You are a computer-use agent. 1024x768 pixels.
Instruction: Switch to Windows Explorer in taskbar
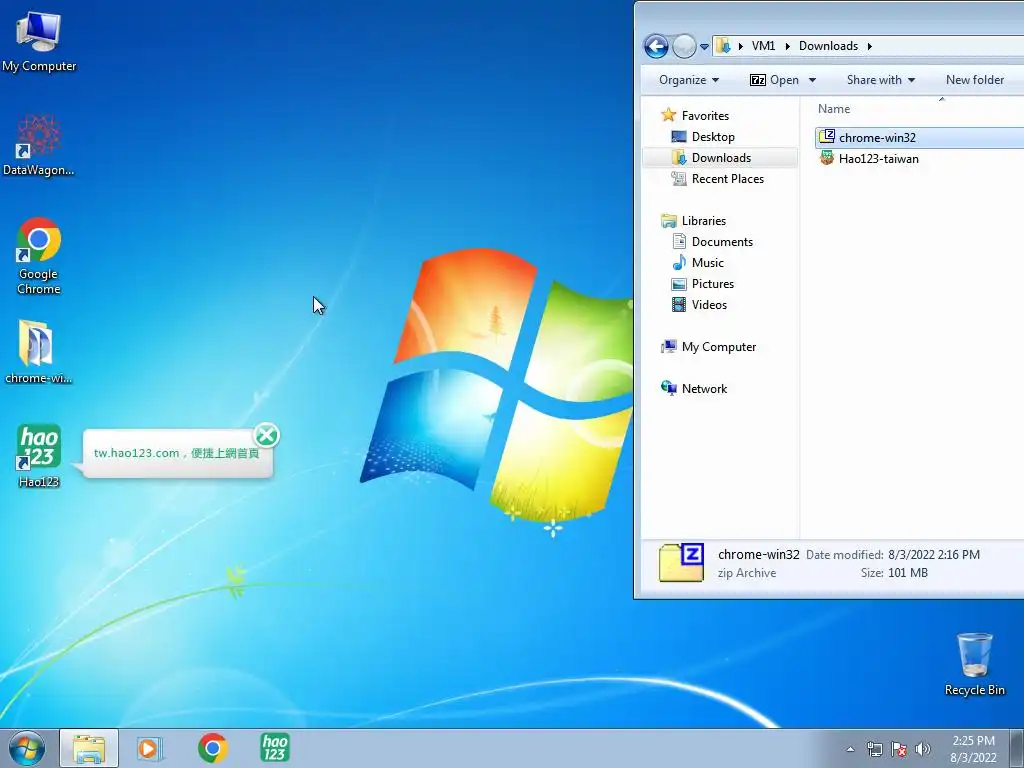point(89,748)
